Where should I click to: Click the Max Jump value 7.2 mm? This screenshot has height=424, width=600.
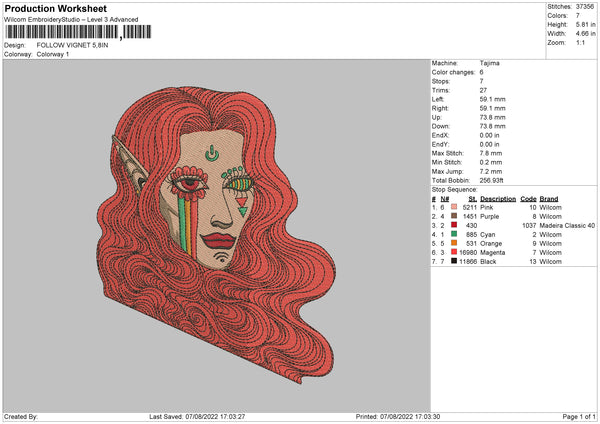[x=491, y=171]
